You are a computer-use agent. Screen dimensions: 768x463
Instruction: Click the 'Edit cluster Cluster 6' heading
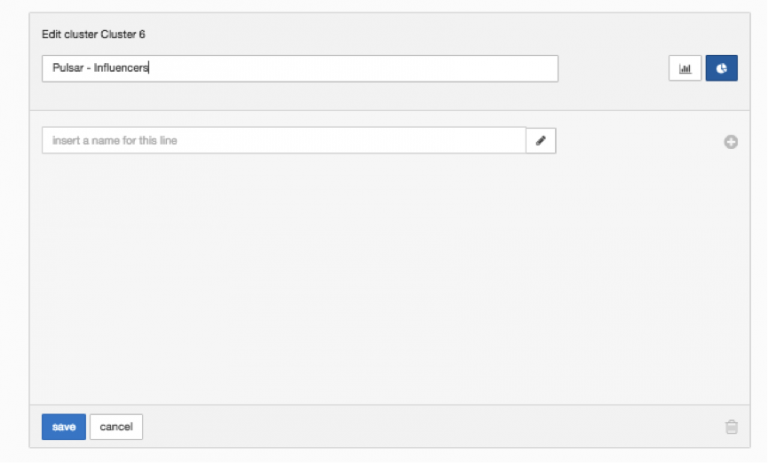[x=94, y=35]
